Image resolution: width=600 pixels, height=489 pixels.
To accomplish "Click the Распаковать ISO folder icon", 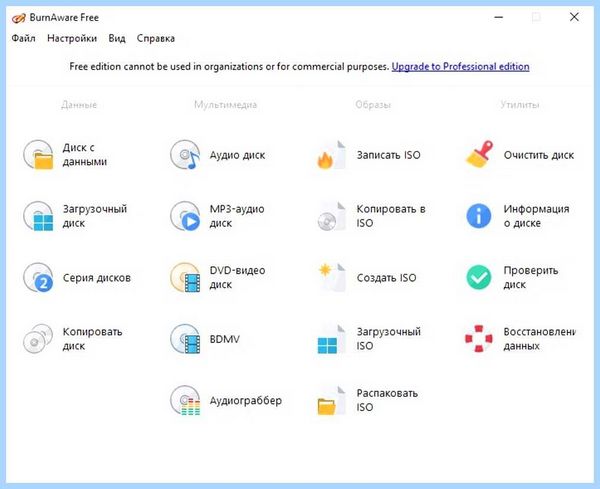I will pos(331,400).
